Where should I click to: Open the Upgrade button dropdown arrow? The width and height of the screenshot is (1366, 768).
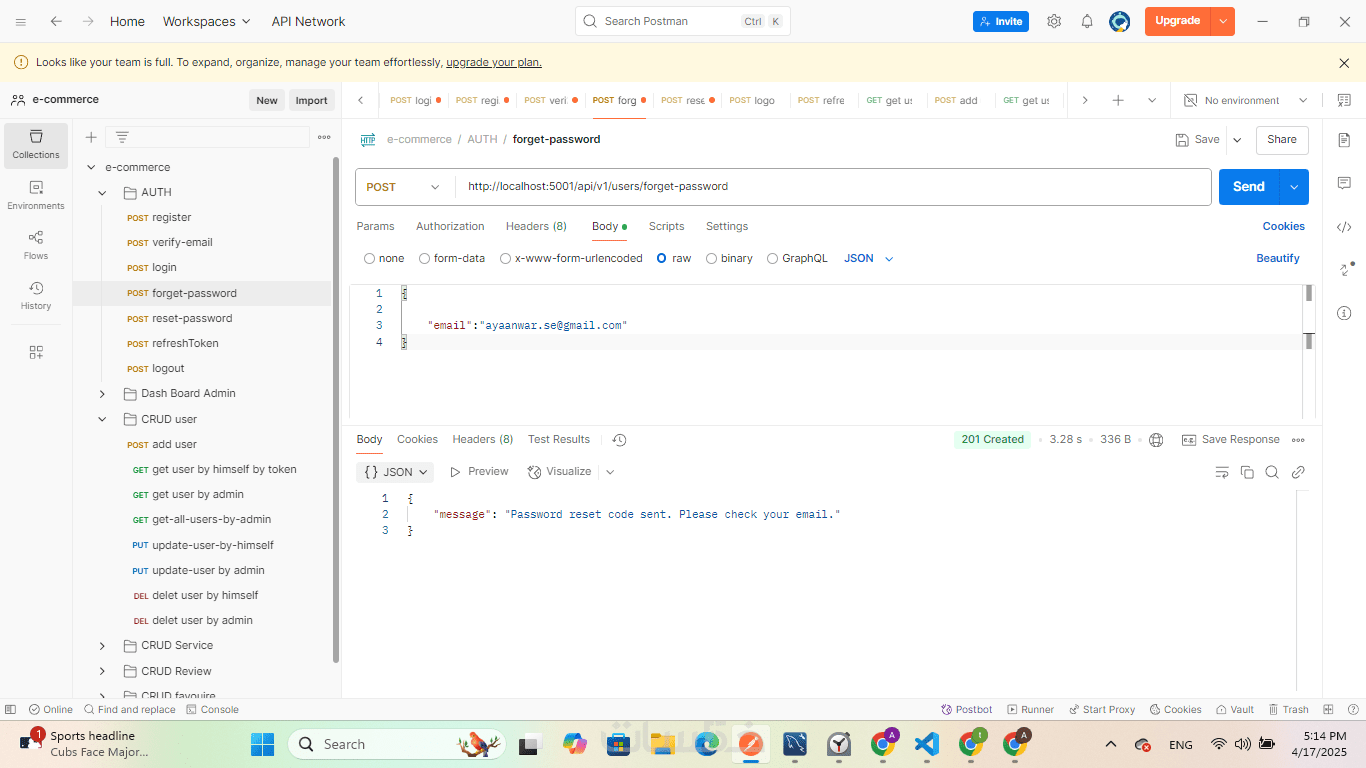click(x=1223, y=21)
